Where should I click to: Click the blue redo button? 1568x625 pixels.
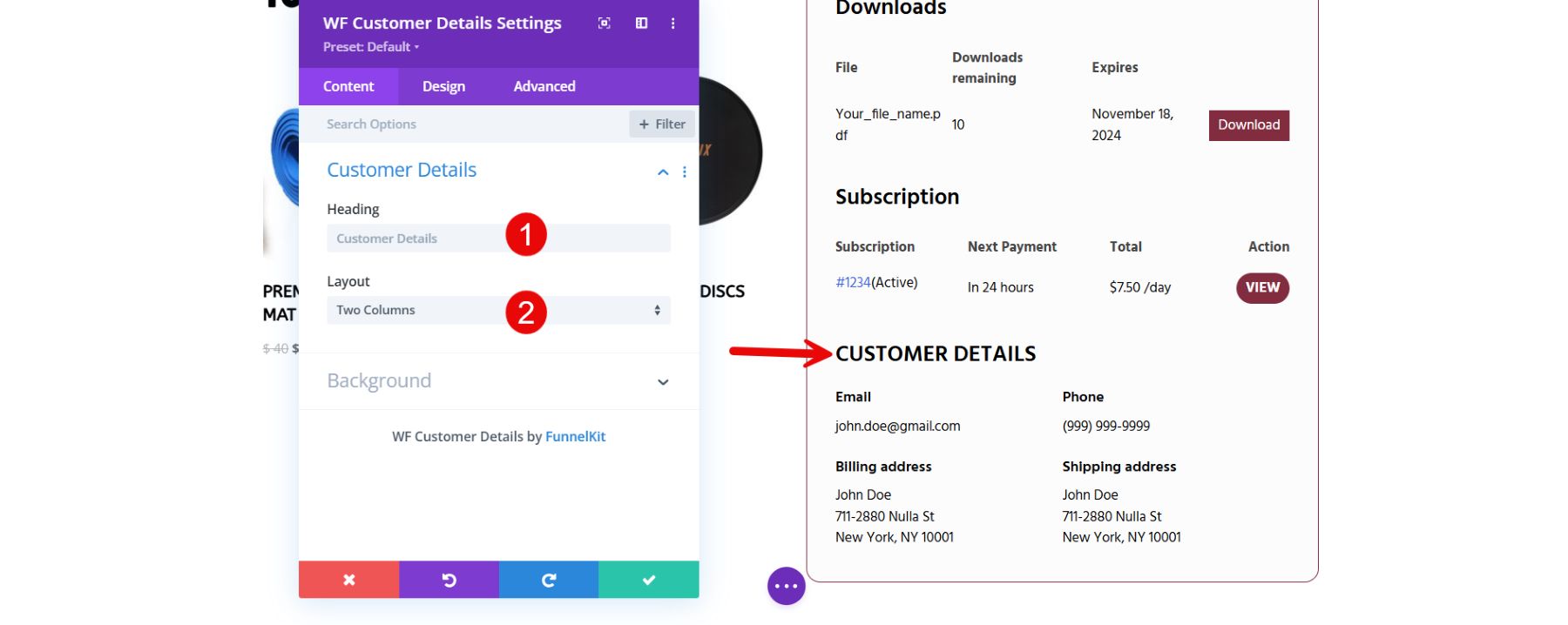(x=549, y=580)
